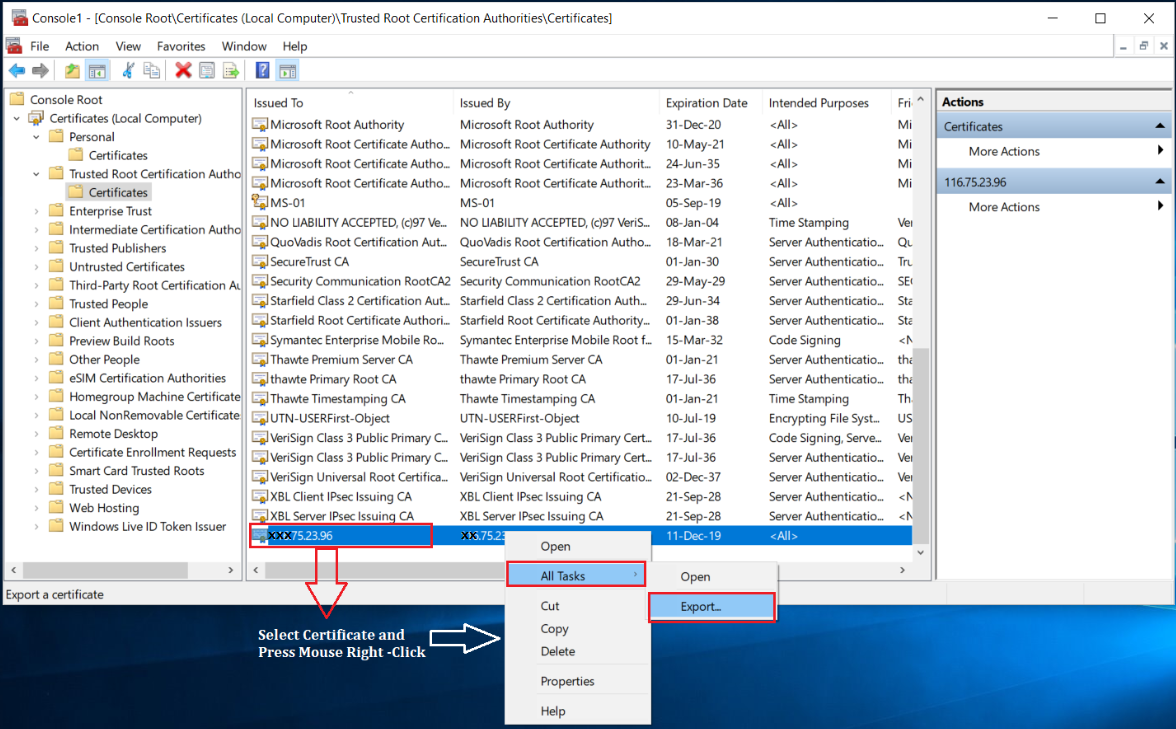Viewport: 1176px width, 729px height.
Task: Expand the Untrusted Certificates node
Action: 36,266
